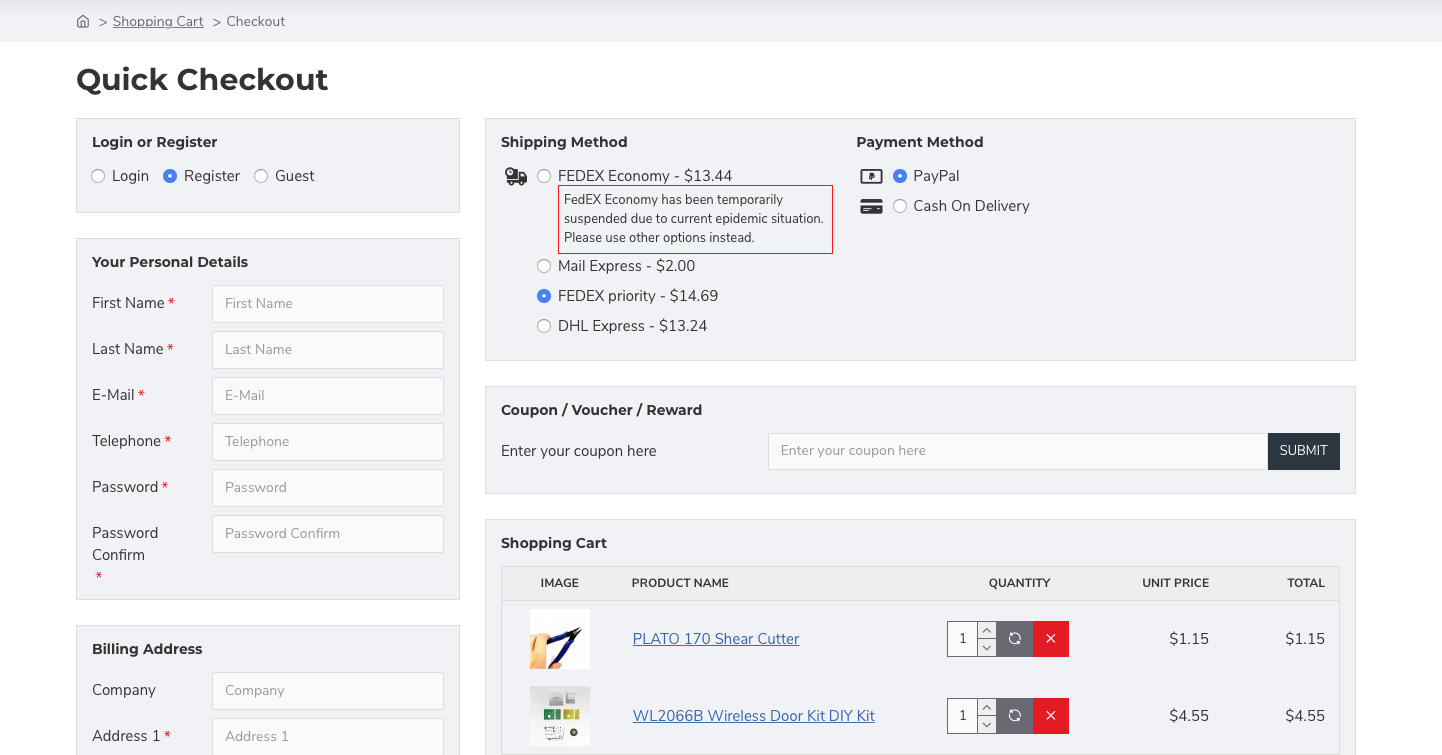Click the Checkout breadcrumb

[x=256, y=21]
